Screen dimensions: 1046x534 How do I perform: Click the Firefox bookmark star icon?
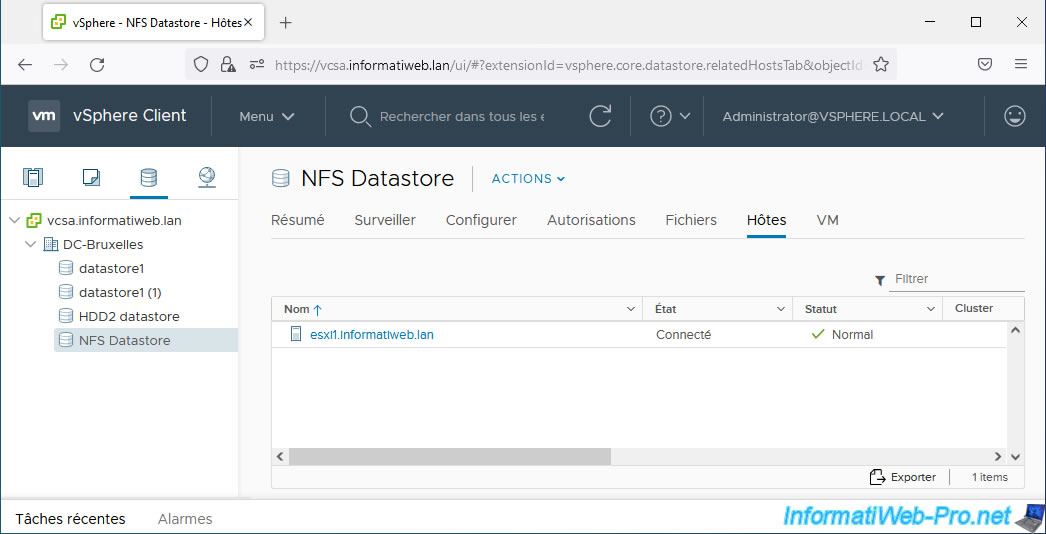881,64
